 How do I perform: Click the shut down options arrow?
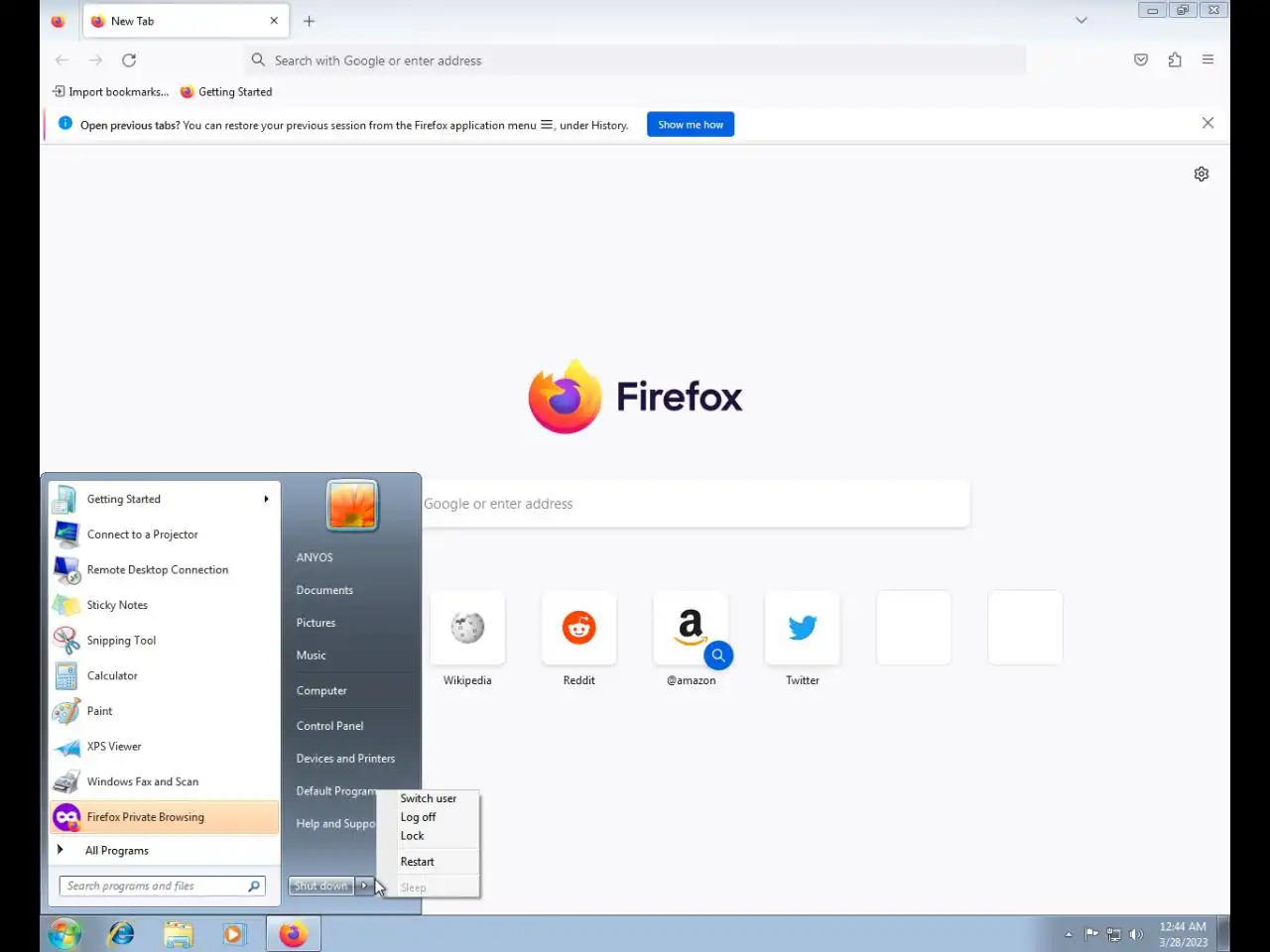click(364, 886)
